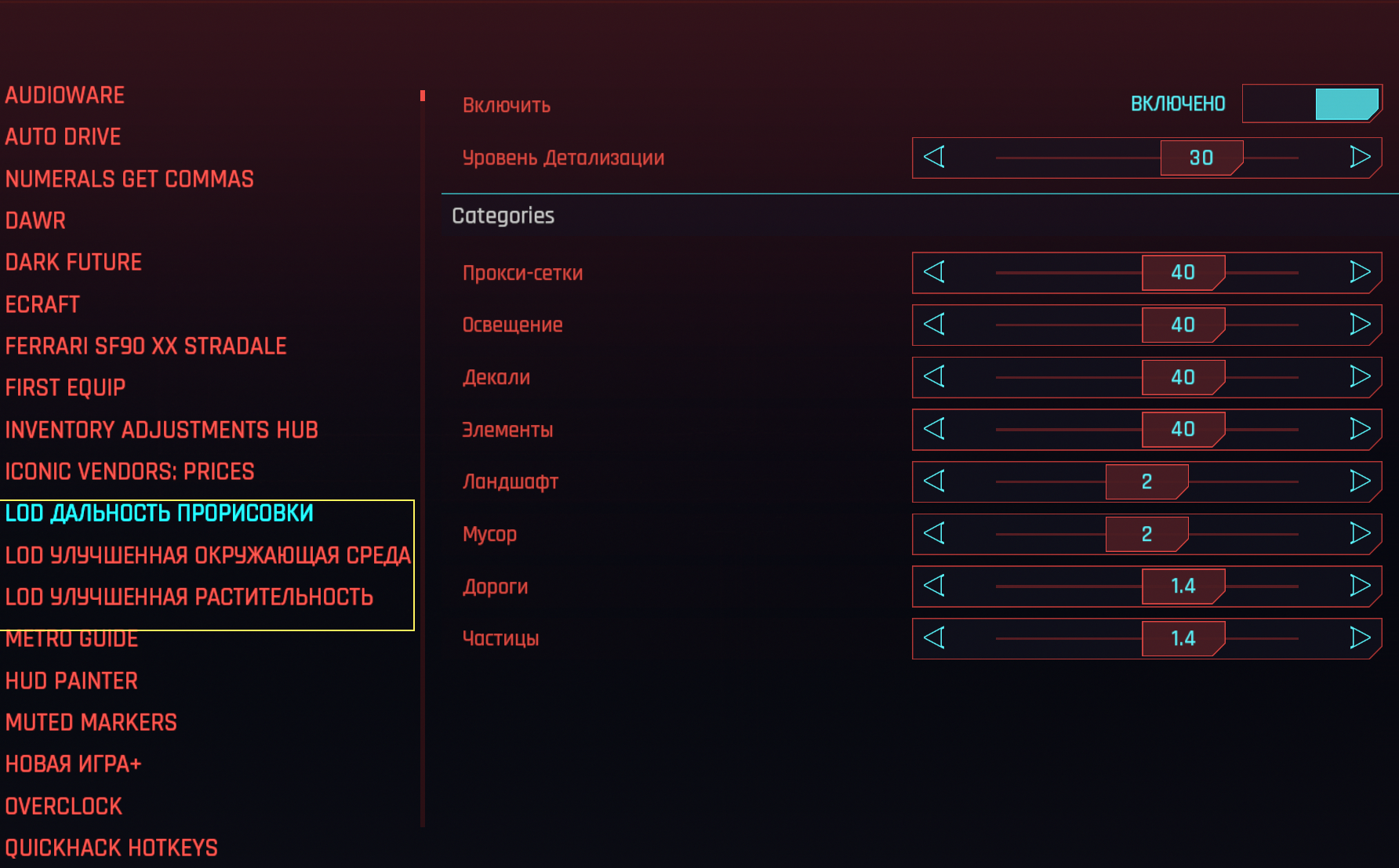Click the Включить setting label
The width and height of the screenshot is (1399, 868).
pyautogui.click(x=507, y=105)
